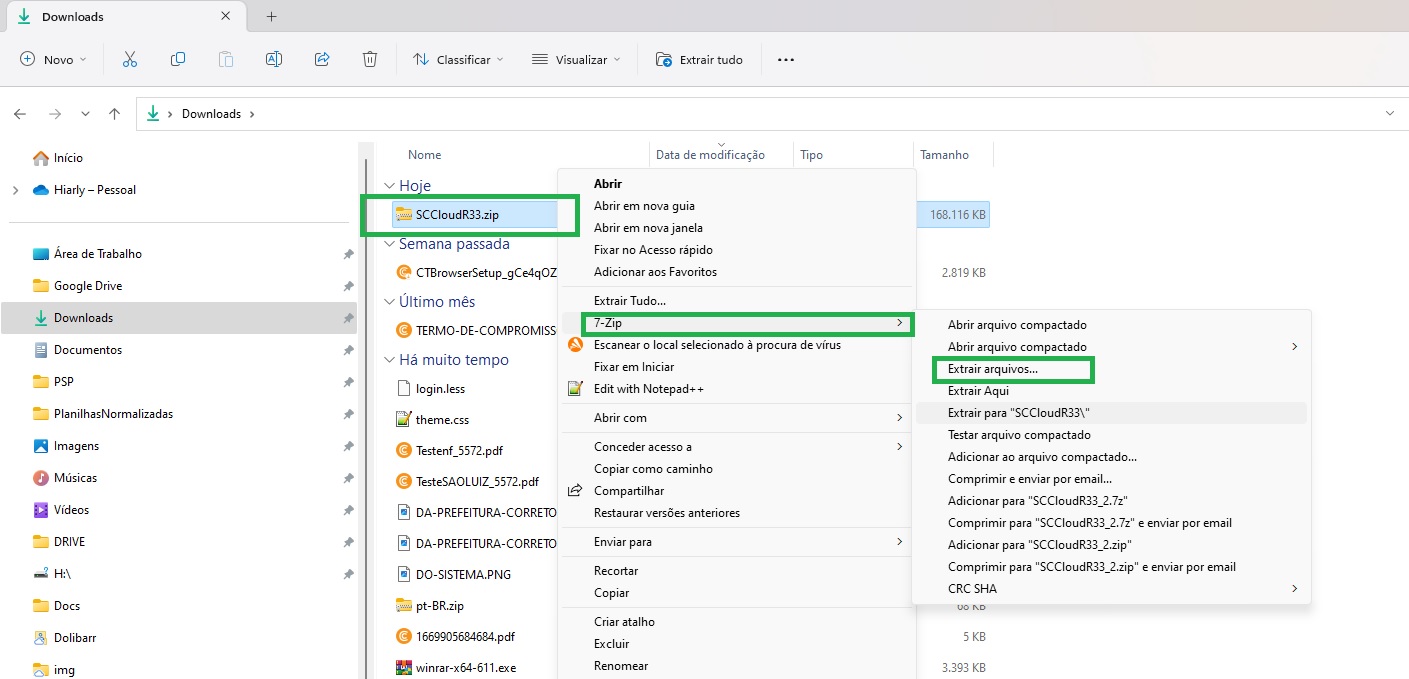Collapse the Hoje file group
The image size is (1409, 679).
tap(390, 186)
